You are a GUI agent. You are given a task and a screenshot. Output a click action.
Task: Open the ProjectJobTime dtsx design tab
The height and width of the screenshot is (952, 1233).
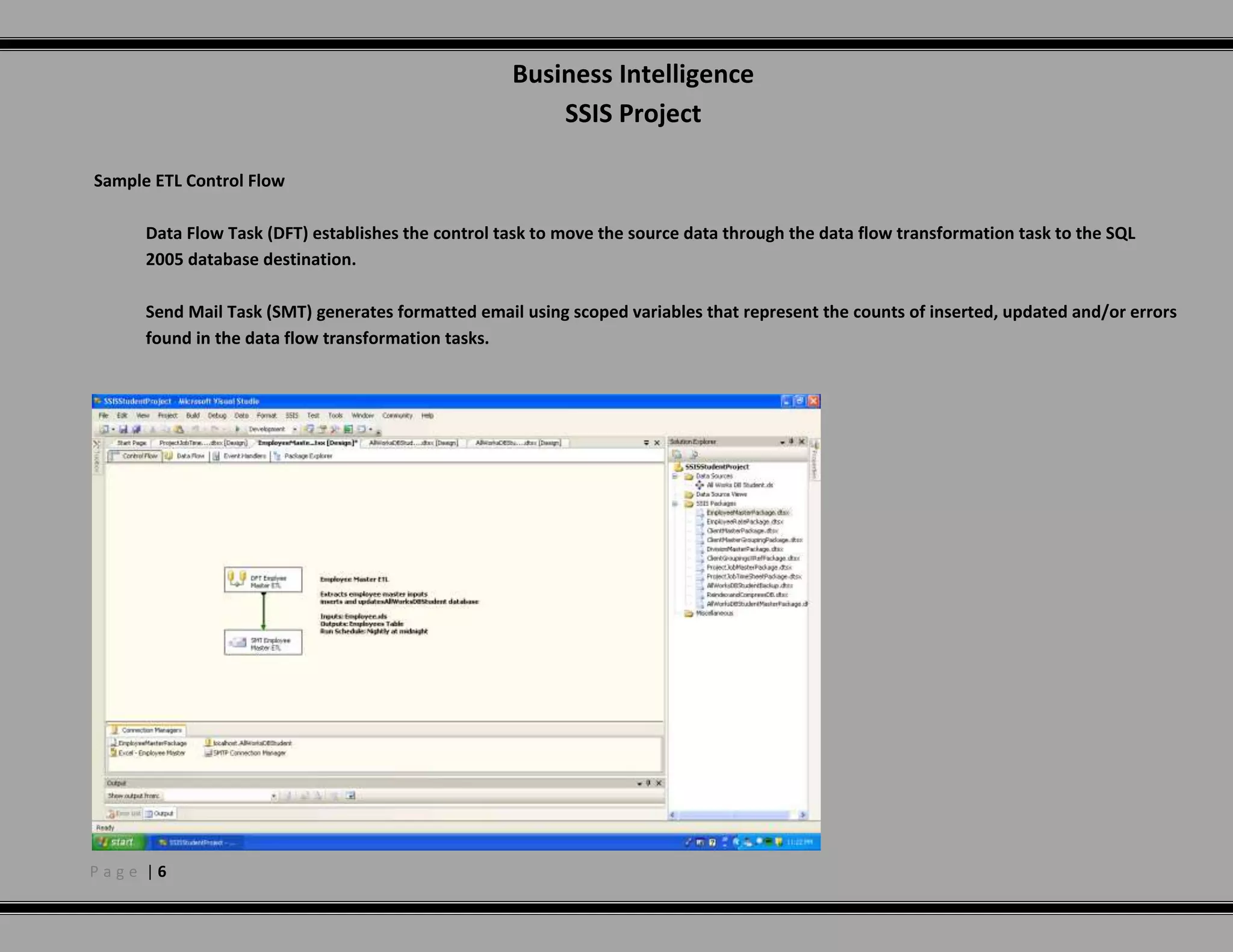point(203,443)
